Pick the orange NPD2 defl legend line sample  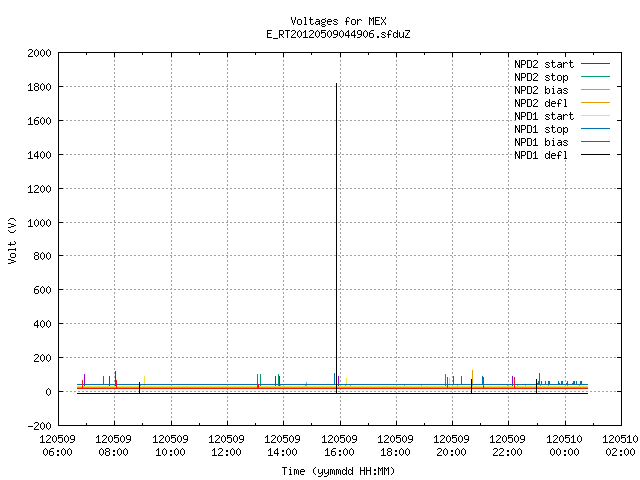click(596, 103)
